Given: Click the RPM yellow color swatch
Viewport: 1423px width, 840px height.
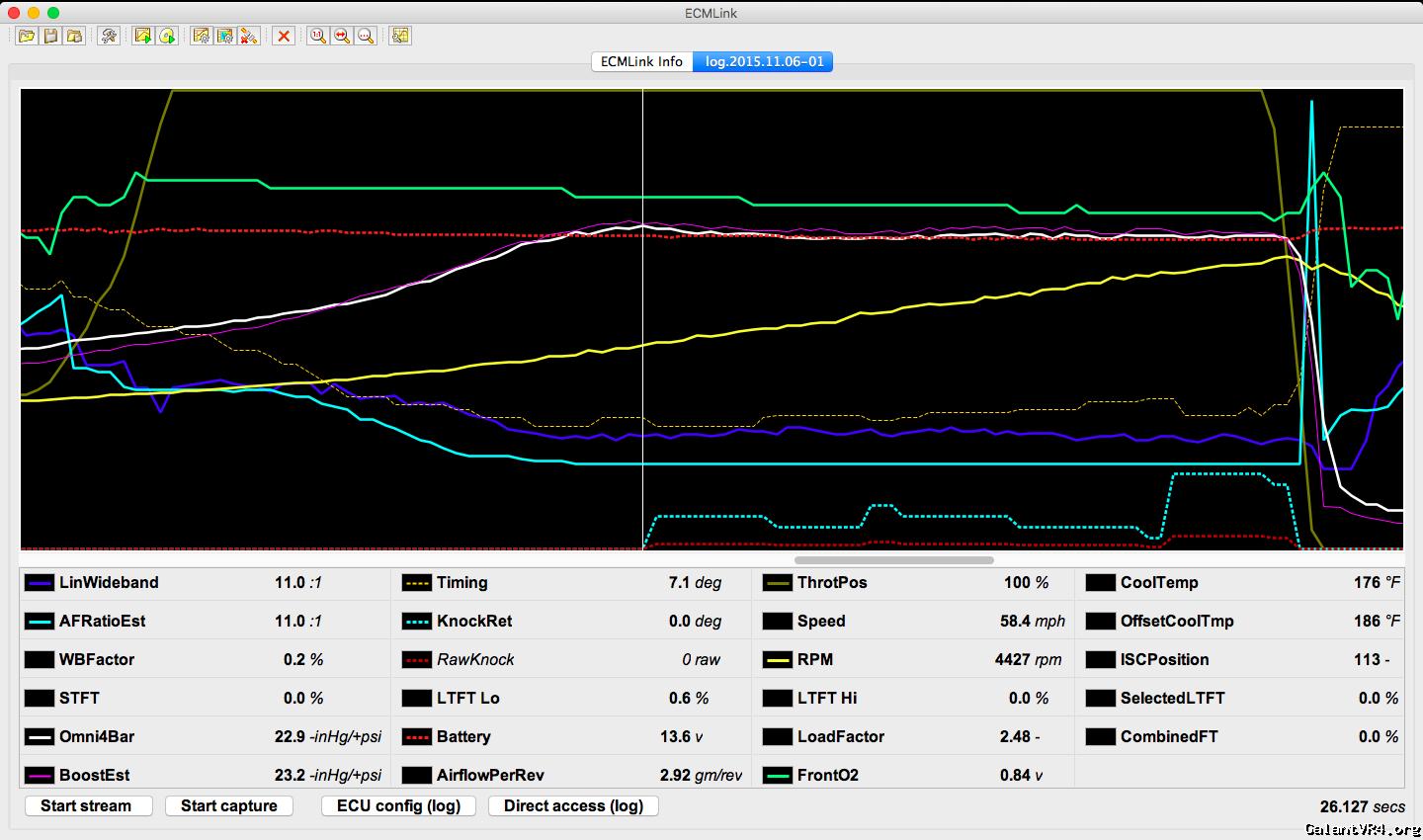Looking at the screenshot, I should pos(778,660).
